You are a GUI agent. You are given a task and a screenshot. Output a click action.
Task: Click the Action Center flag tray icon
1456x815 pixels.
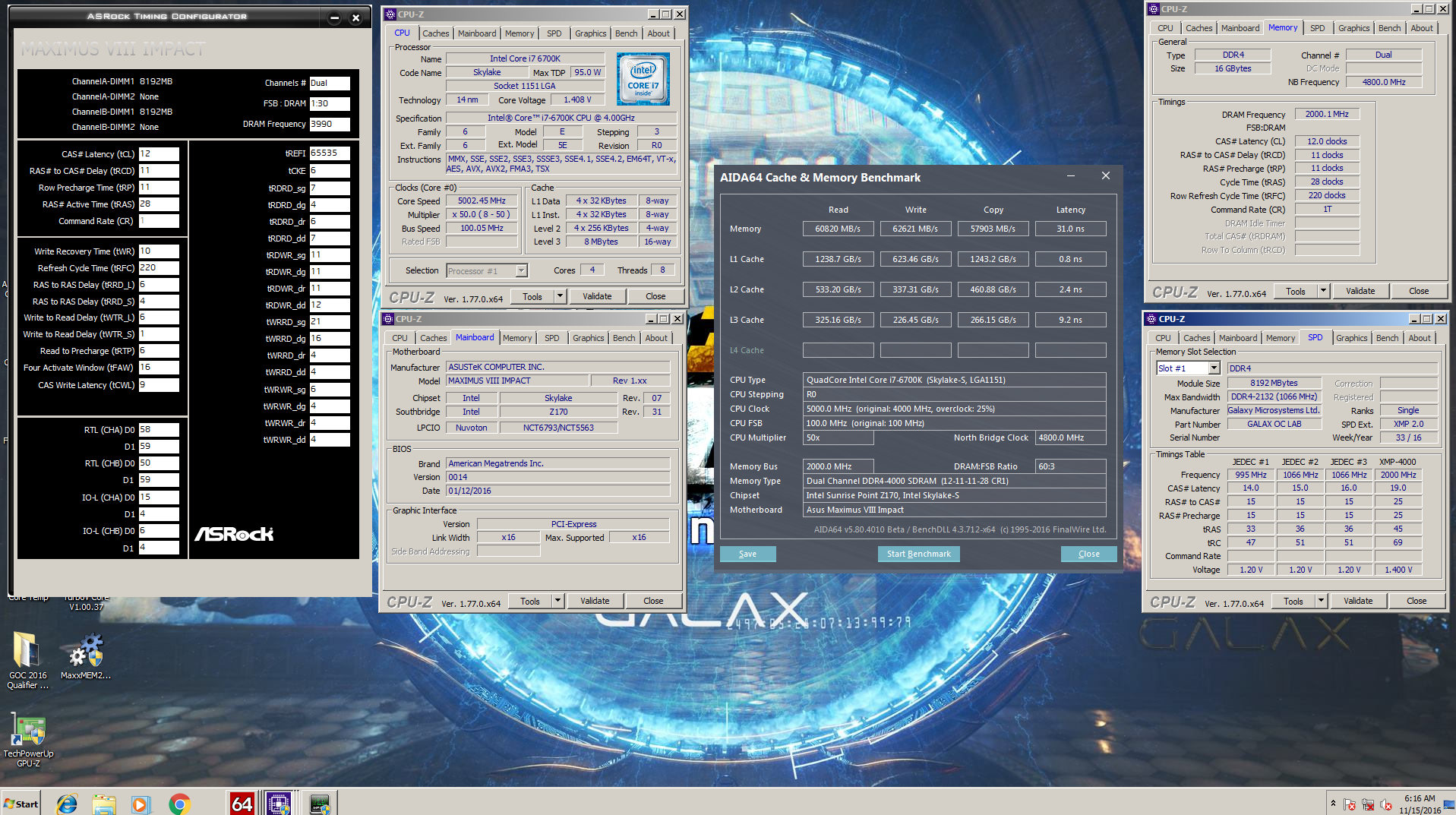1350,804
